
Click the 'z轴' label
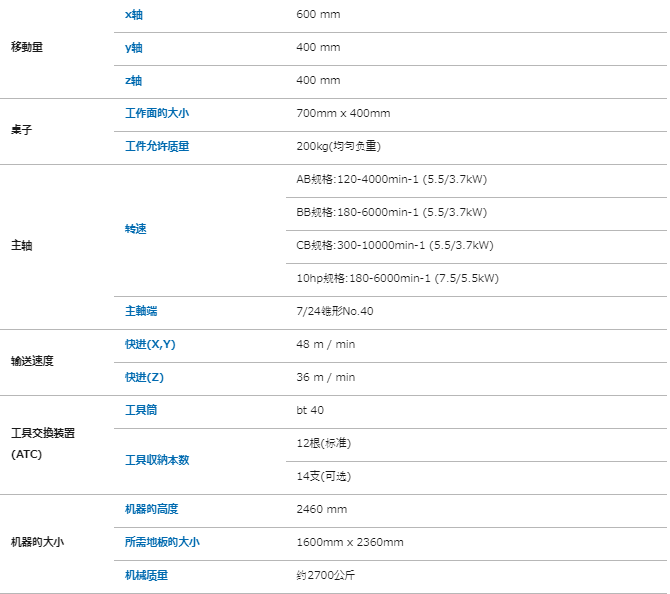[x=133, y=80]
